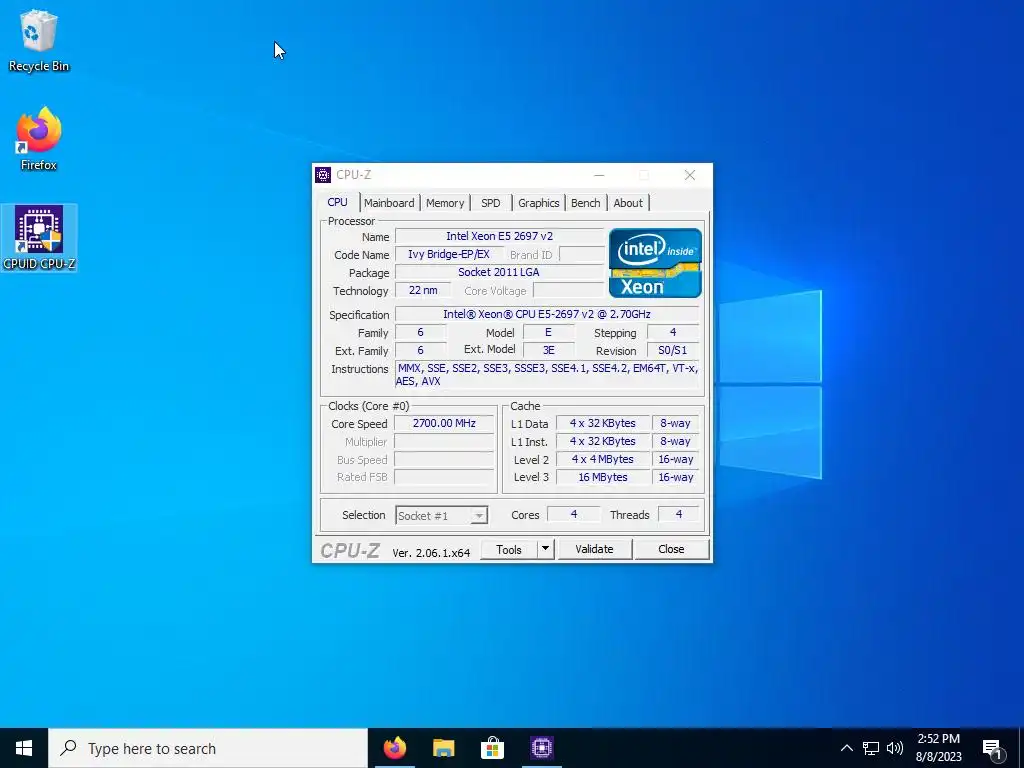
Task: Select the CPUID CPU-Z desktop shortcut
Action: pyautogui.click(x=39, y=238)
